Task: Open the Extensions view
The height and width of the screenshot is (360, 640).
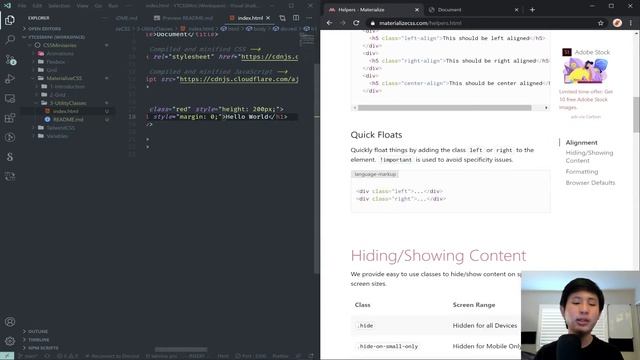Action: [10, 118]
